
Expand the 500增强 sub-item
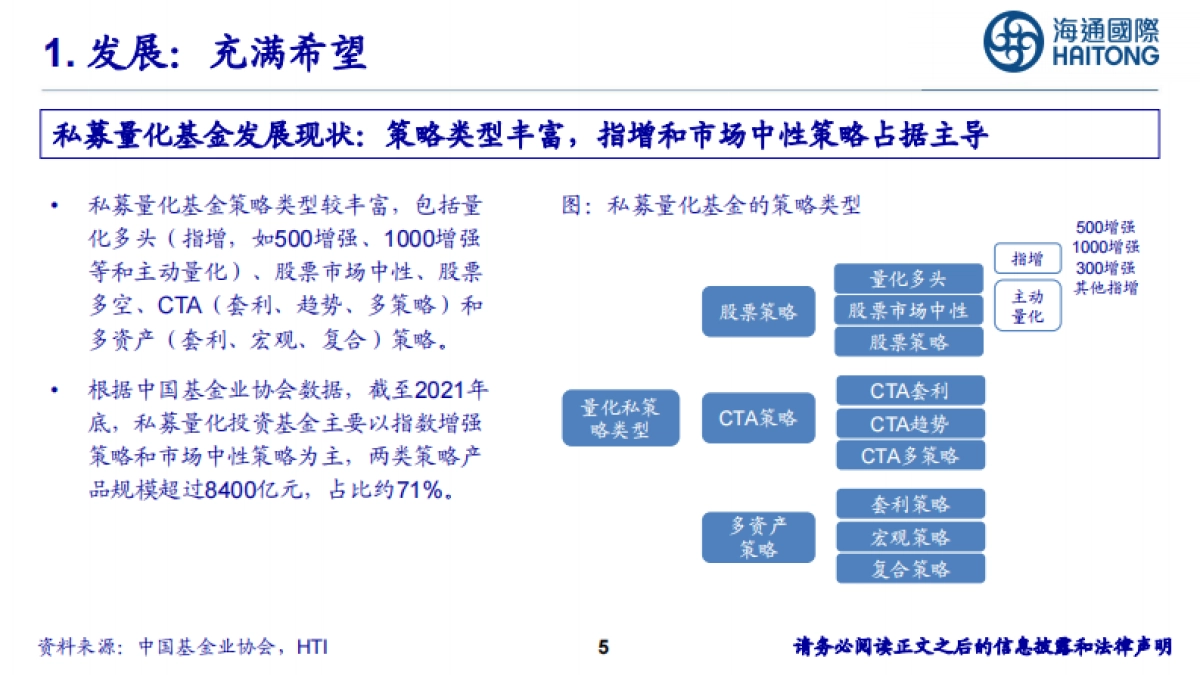[x=1105, y=227]
